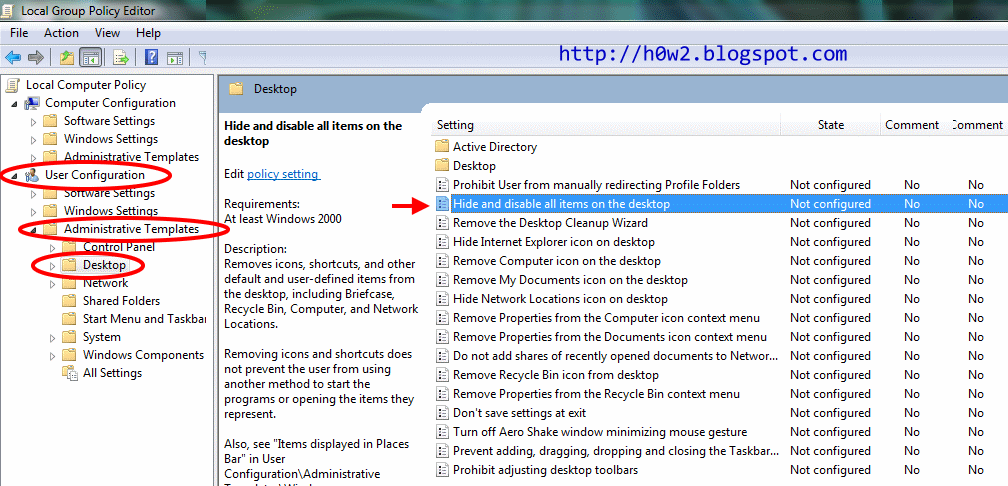1008x486 pixels.
Task: Click the Forward arrow in the toolbar
Action: coord(36,58)
